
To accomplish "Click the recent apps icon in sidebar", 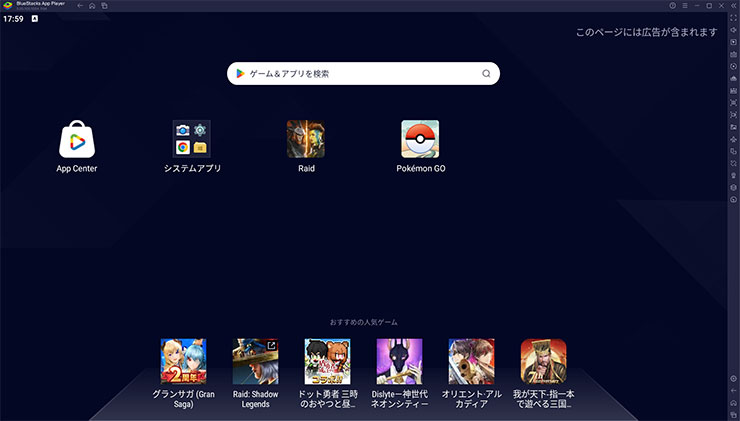I will point(733,415).
